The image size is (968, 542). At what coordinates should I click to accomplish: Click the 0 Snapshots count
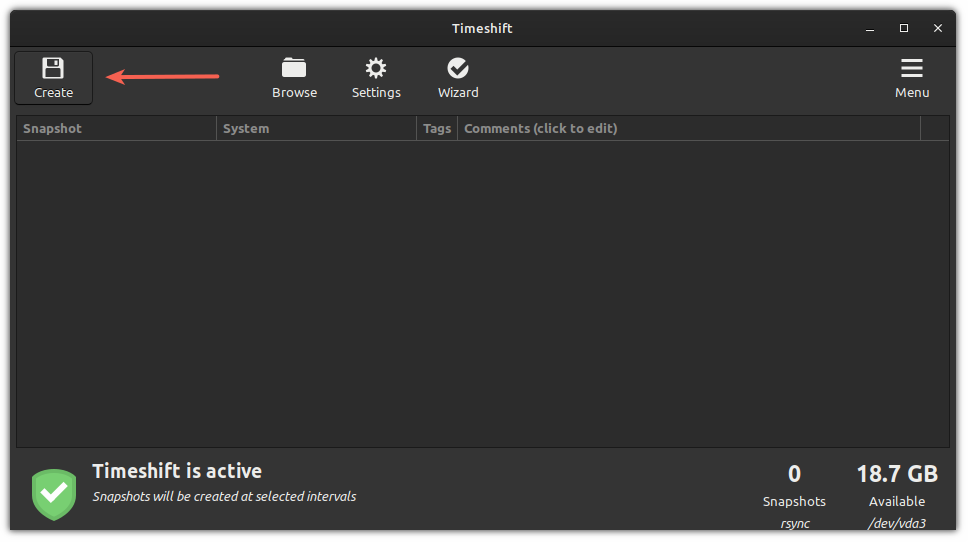[x=794, y=474]
